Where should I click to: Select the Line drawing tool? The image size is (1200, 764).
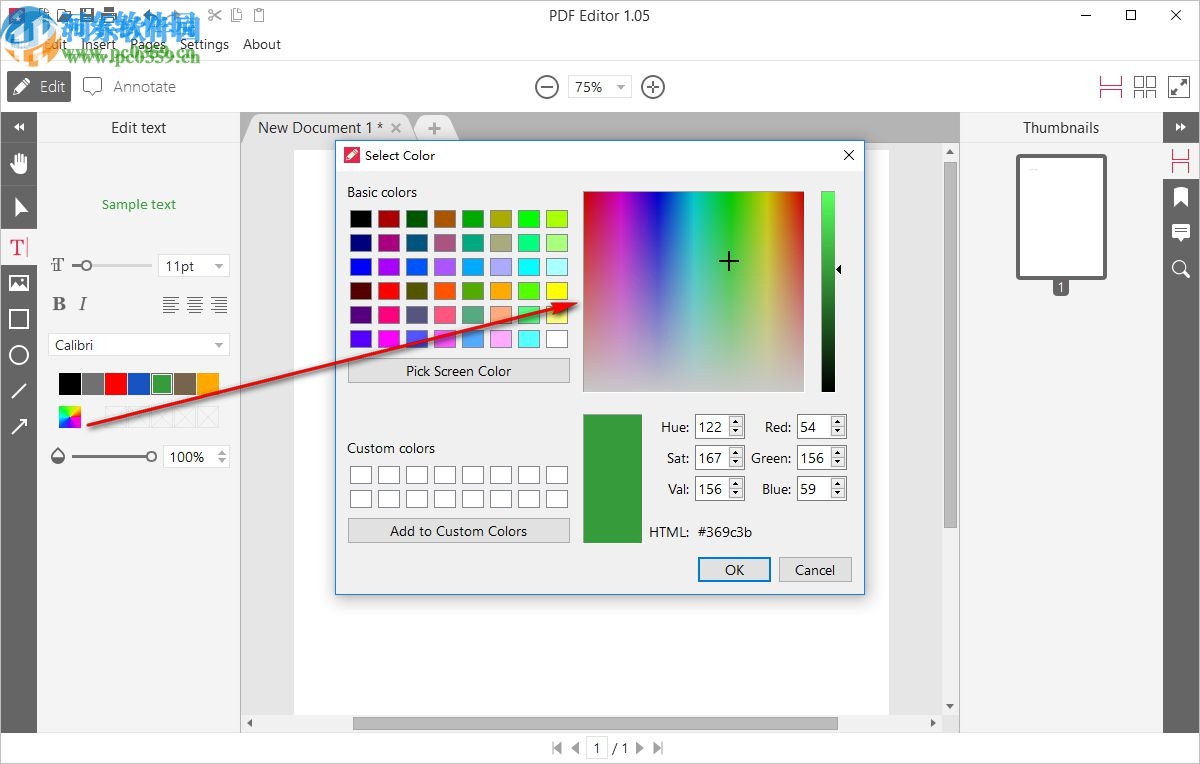tap(18, 391)
